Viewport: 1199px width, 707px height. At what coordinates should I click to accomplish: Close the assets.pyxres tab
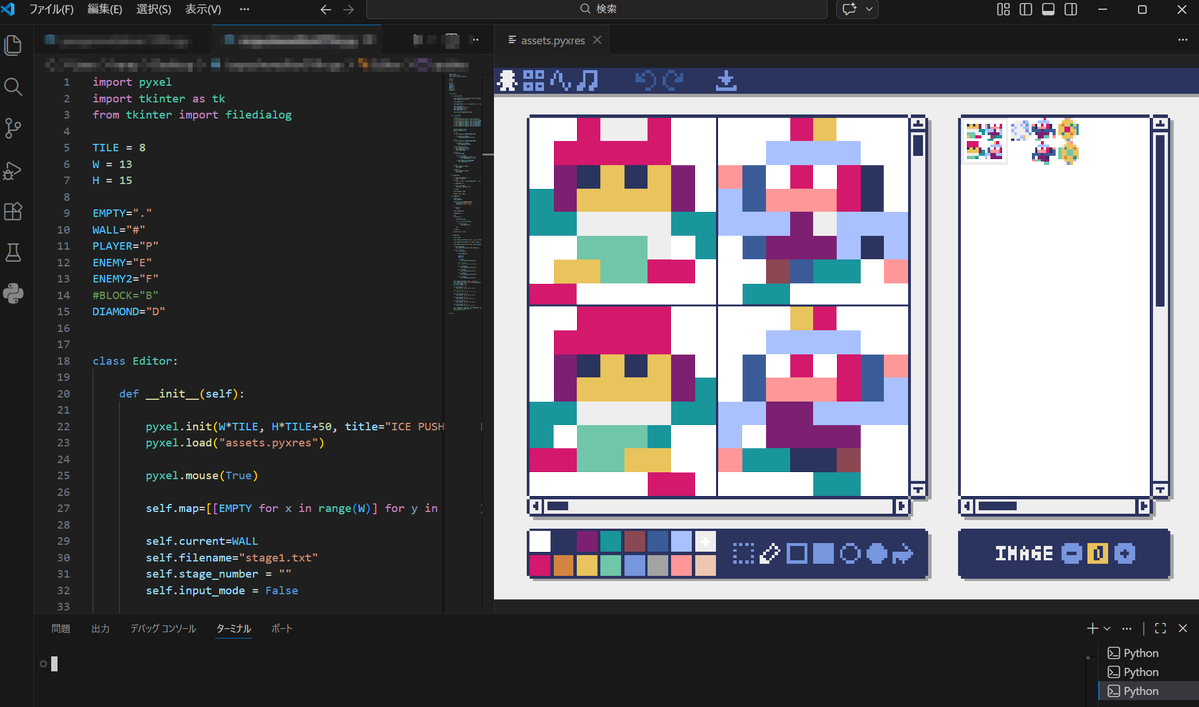[x=597, y=40]
